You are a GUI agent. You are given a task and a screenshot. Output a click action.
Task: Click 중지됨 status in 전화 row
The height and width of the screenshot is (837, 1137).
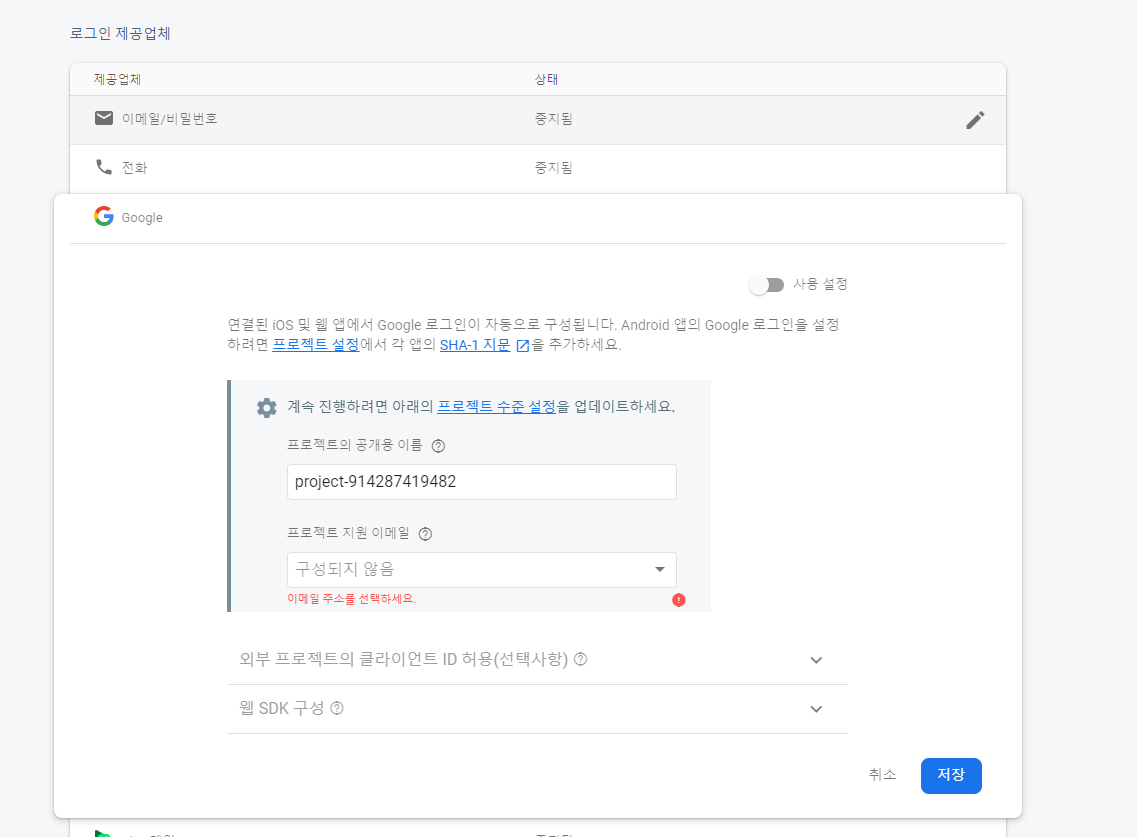(x=553, y=168)
